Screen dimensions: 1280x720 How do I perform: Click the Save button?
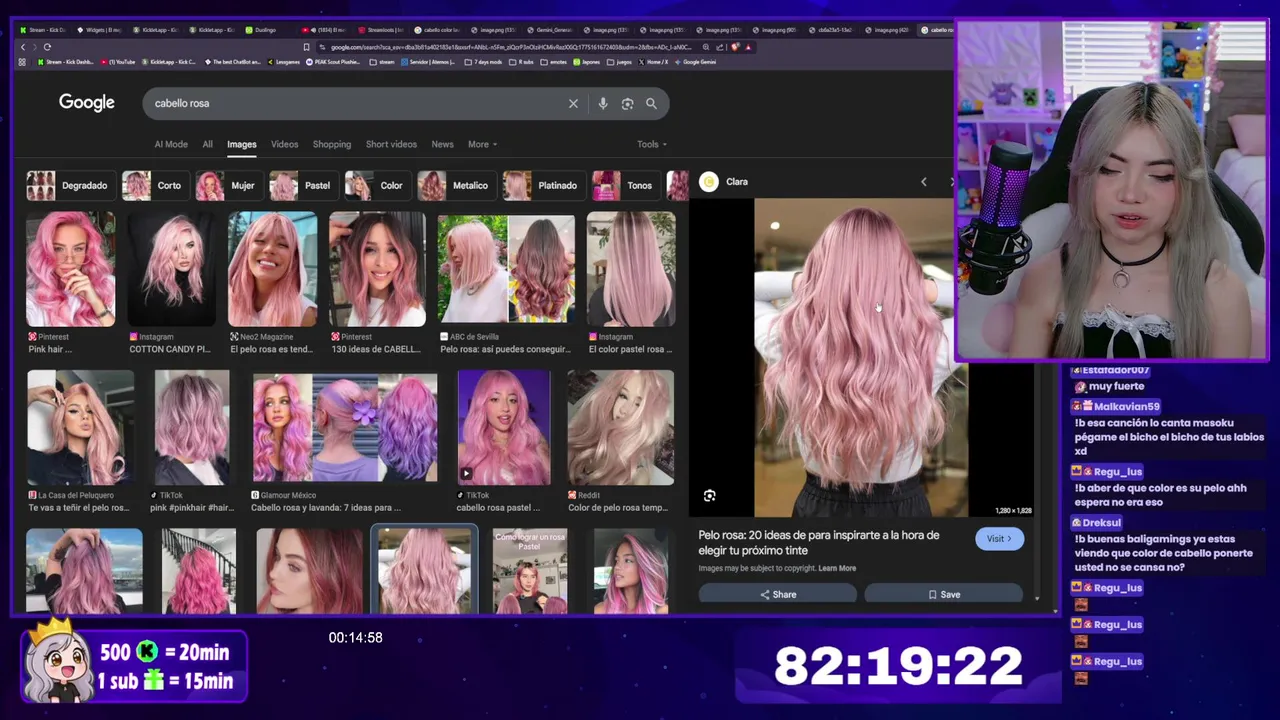point(943,594)
